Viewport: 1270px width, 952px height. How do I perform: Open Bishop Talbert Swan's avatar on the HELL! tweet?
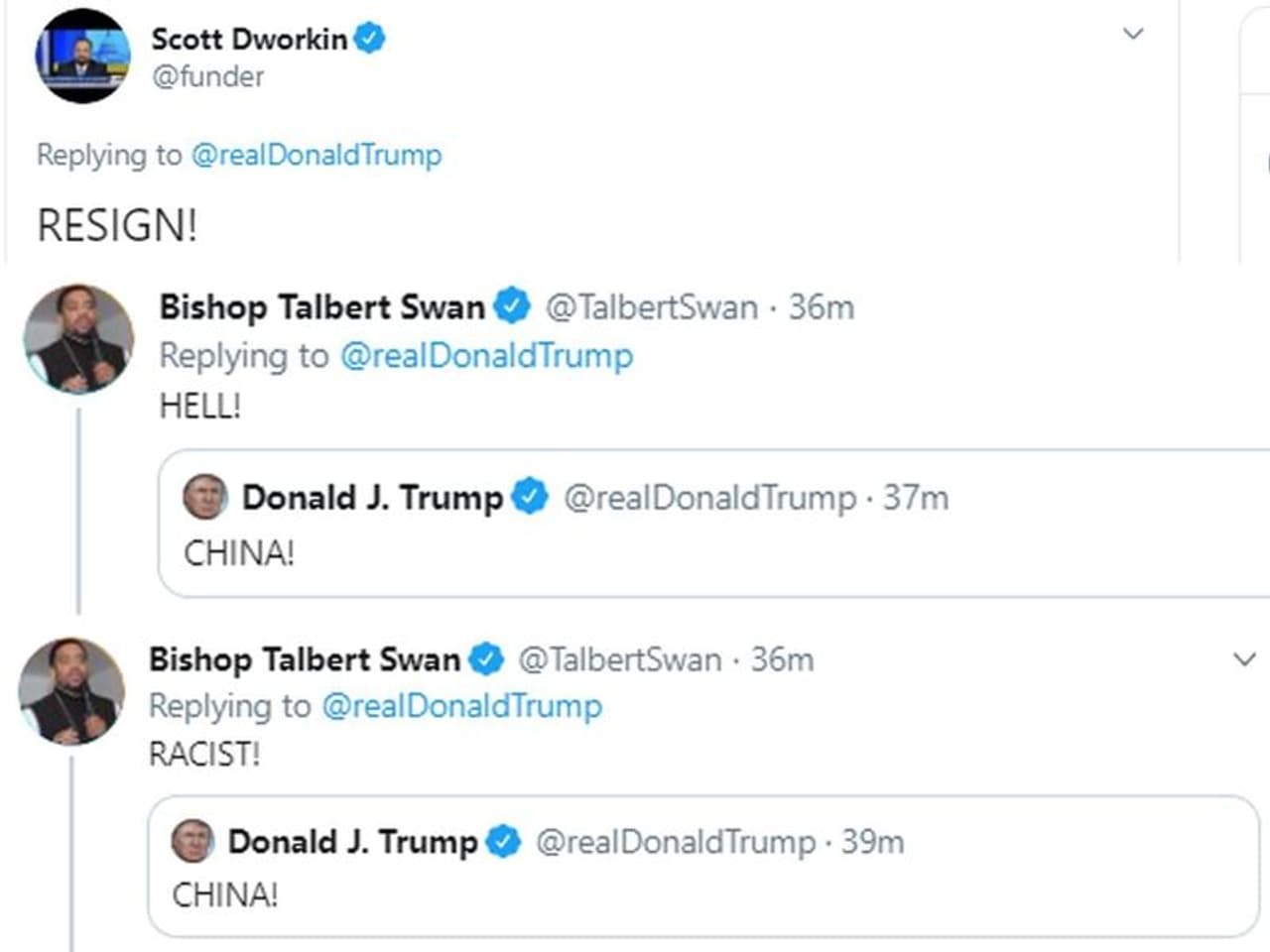coord(78,339)
